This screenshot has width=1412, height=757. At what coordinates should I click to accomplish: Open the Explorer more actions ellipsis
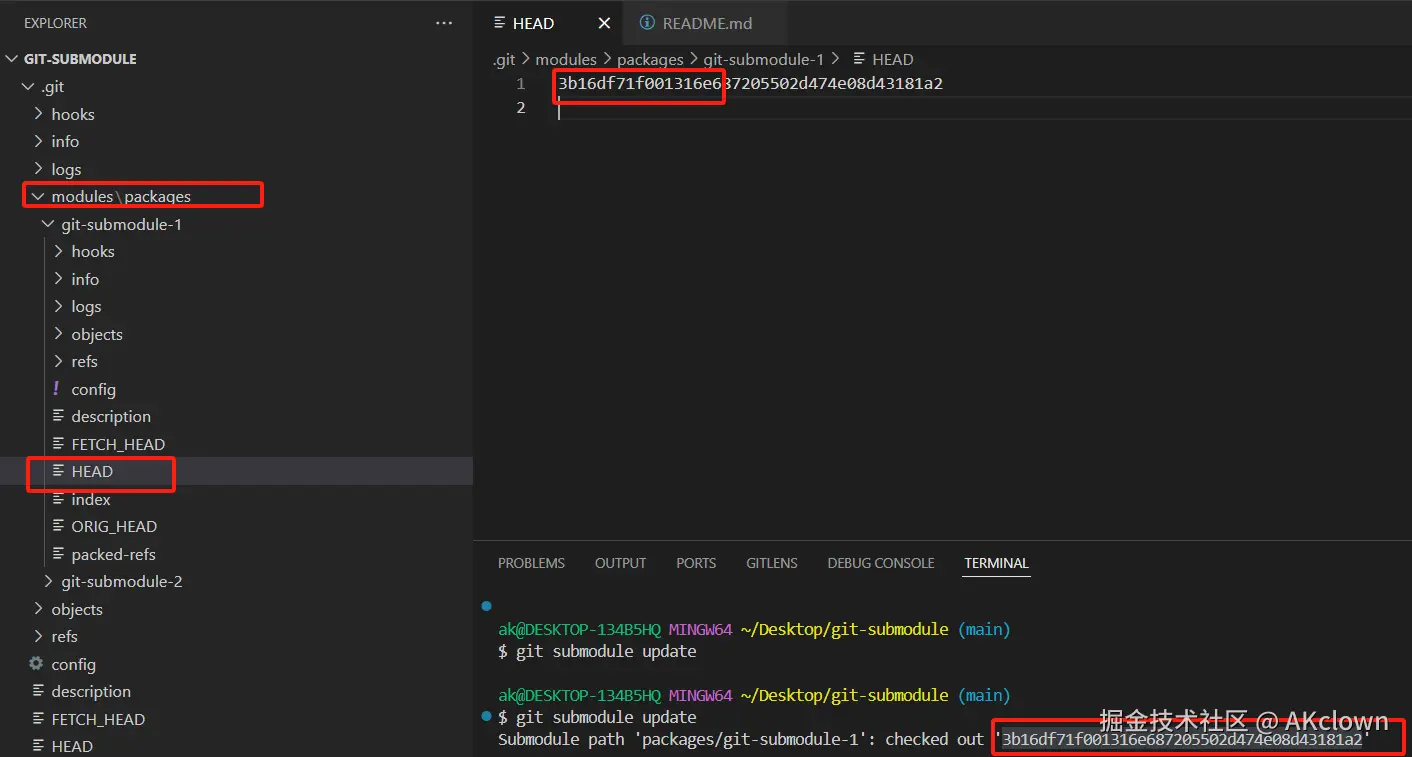444,23
